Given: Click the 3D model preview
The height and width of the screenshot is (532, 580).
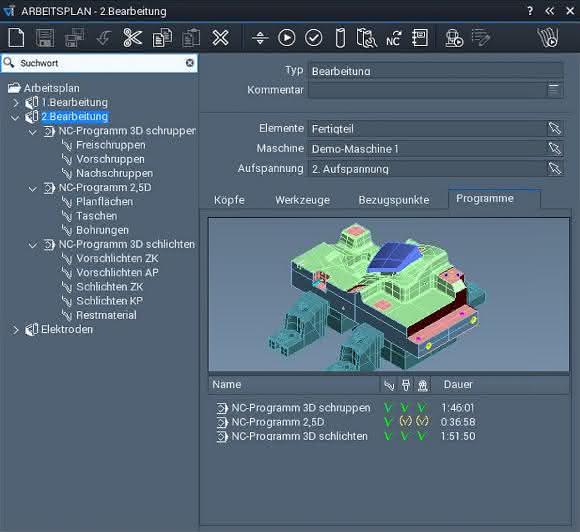Looking at the screenshot, I should [x=389, y=294].
